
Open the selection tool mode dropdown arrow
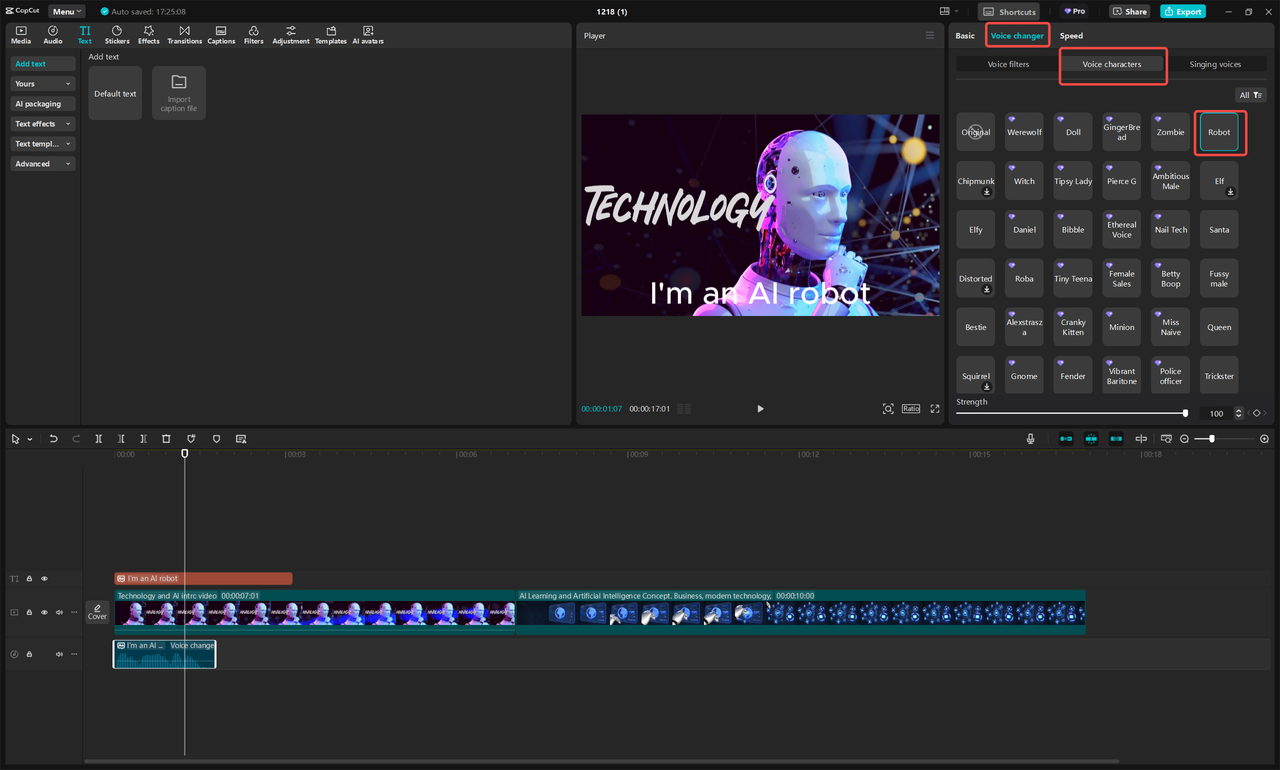tap(30, 439)
